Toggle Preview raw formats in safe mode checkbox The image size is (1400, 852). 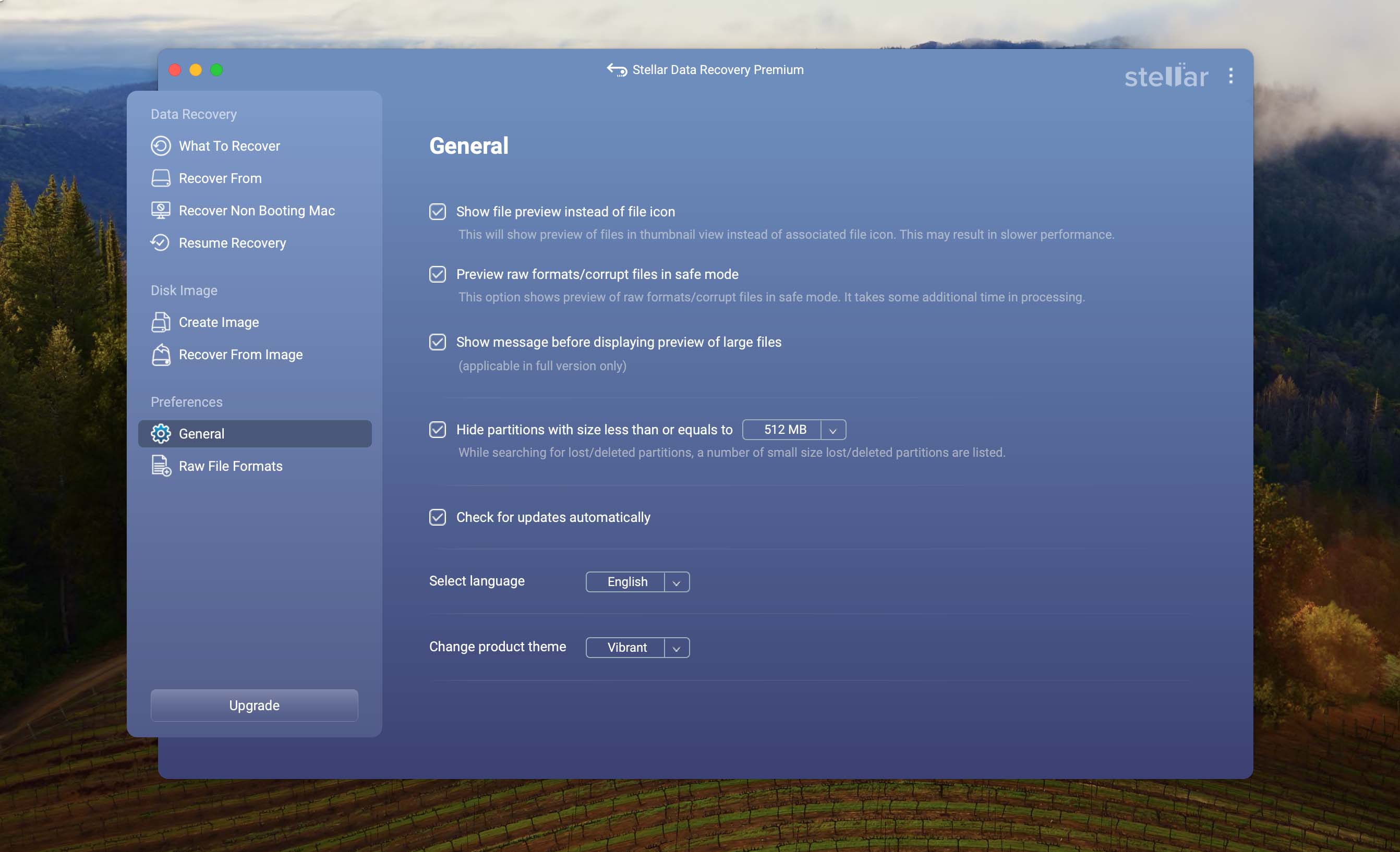click(x=438, y=274)
